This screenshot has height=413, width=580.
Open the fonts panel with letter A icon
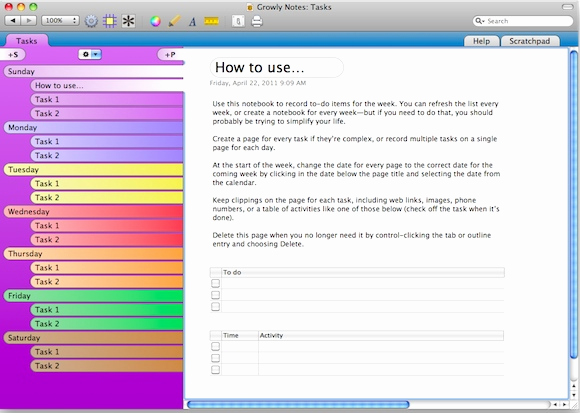192,22
